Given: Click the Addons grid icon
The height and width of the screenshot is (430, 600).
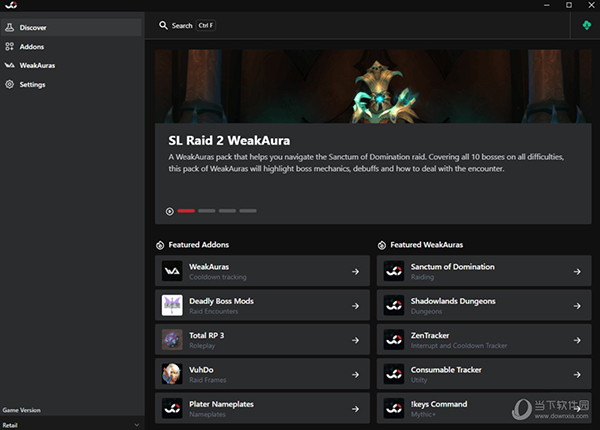Looking at the screenshot, I should 10,47.
